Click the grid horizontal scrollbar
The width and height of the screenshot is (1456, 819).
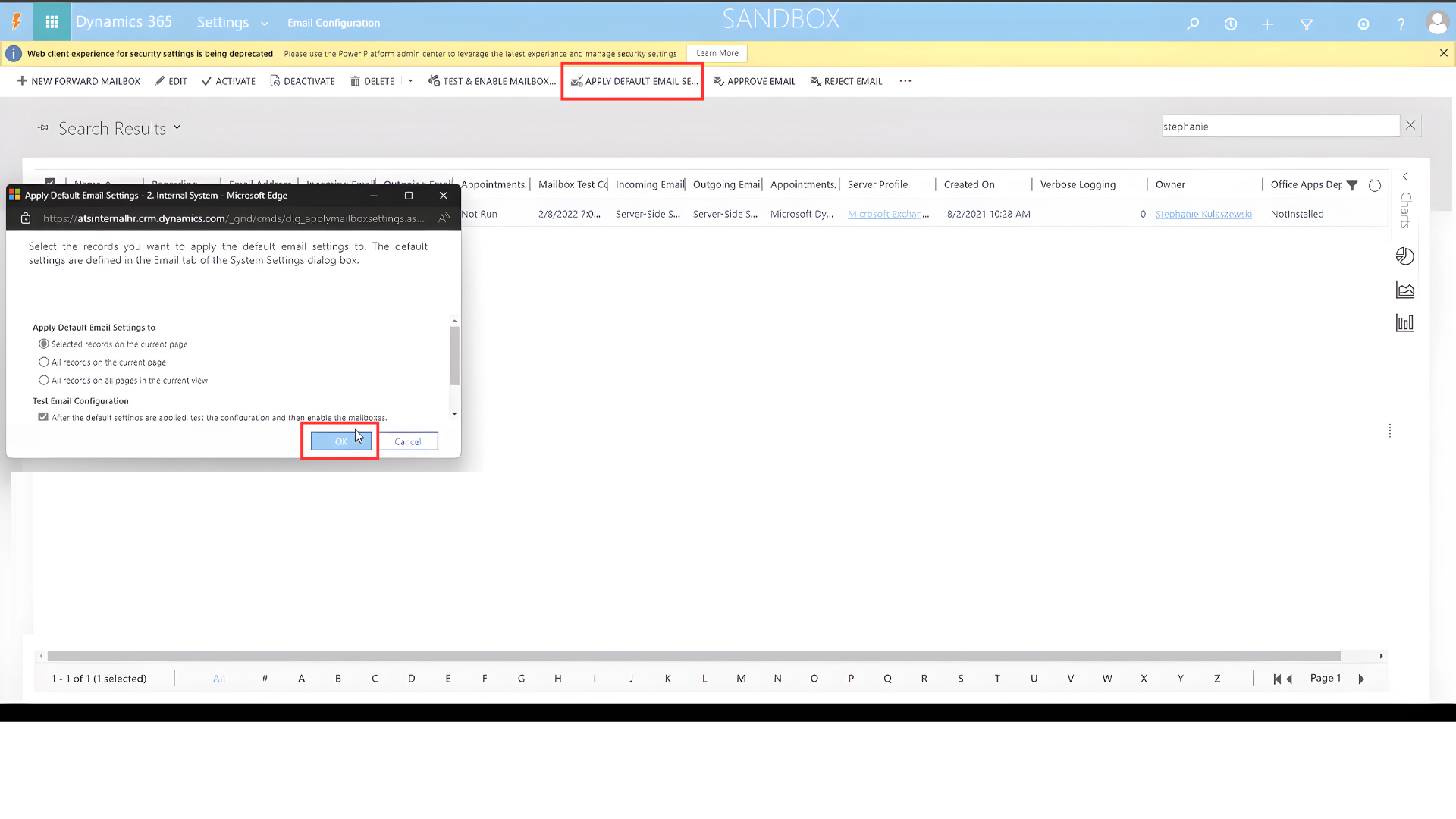point(694,656)
